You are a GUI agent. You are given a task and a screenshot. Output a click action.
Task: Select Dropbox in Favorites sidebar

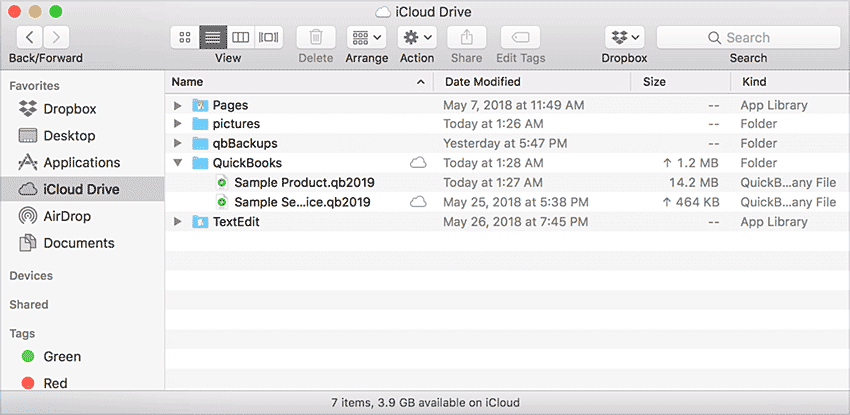click(x=82, y=109)
